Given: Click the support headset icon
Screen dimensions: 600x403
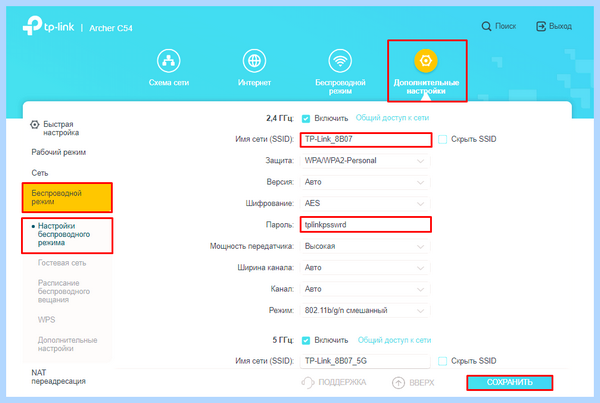Looking at the screenshot, I should 308,382.
